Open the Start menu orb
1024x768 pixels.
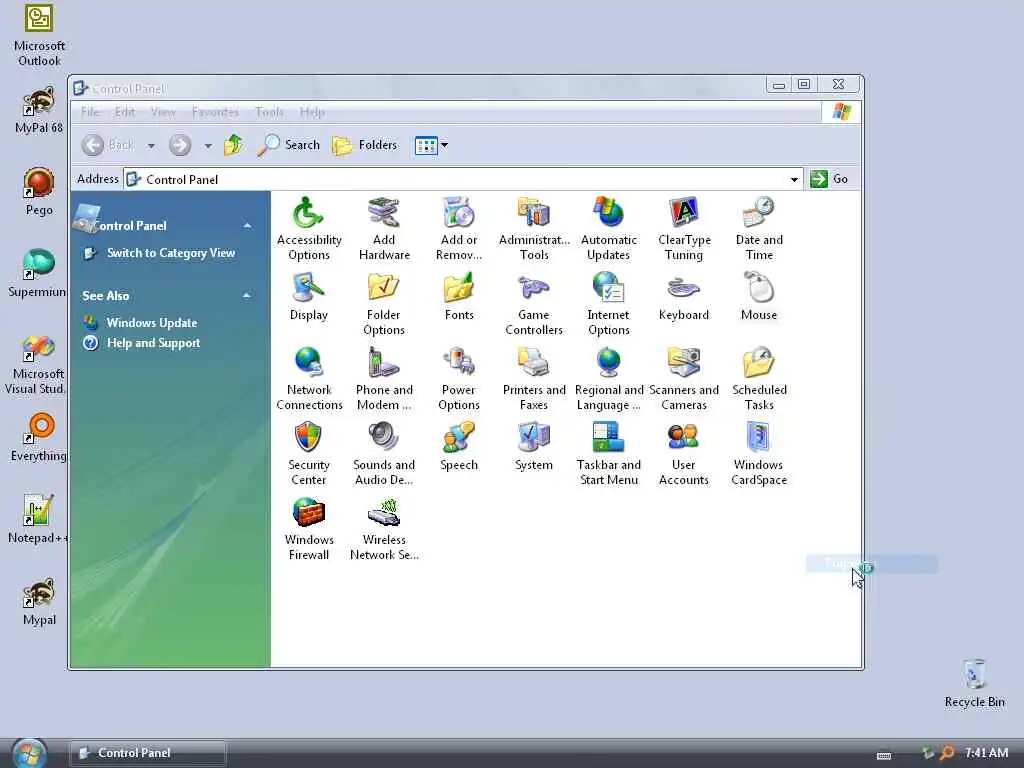29,753
